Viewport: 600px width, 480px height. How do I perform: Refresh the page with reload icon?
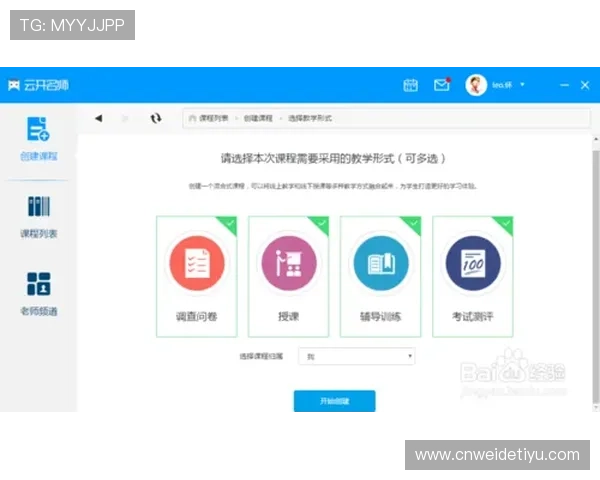coord(155,118)
